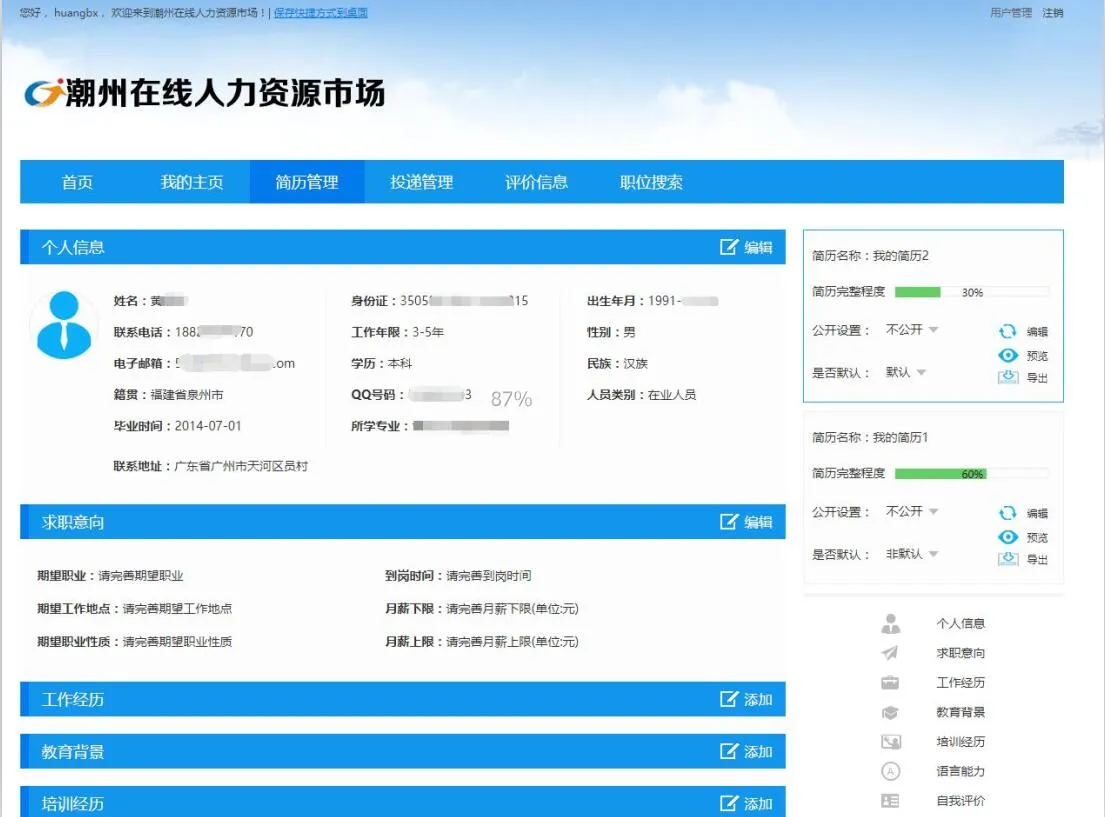Viewport: 1105px width, 817px height.
Task: Click 添加 text in 培训经历 header
Action: 758,804
